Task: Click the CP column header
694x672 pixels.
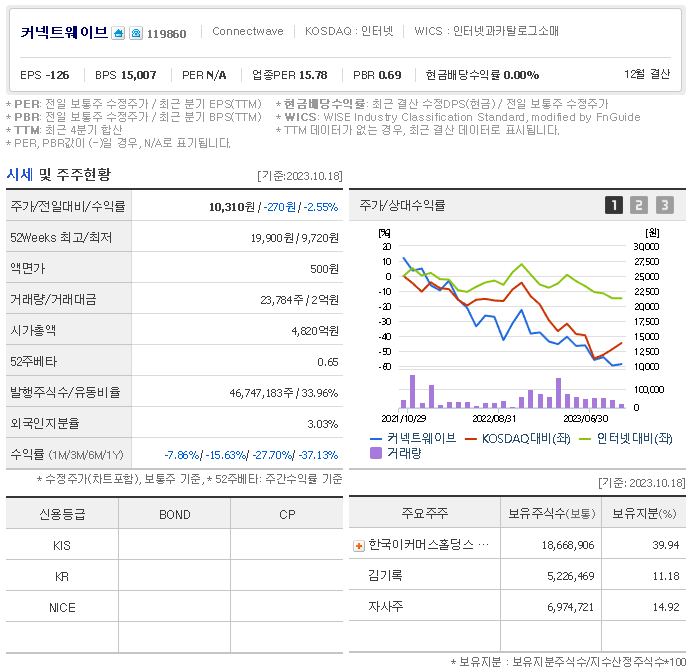Action: coord(287,514)
